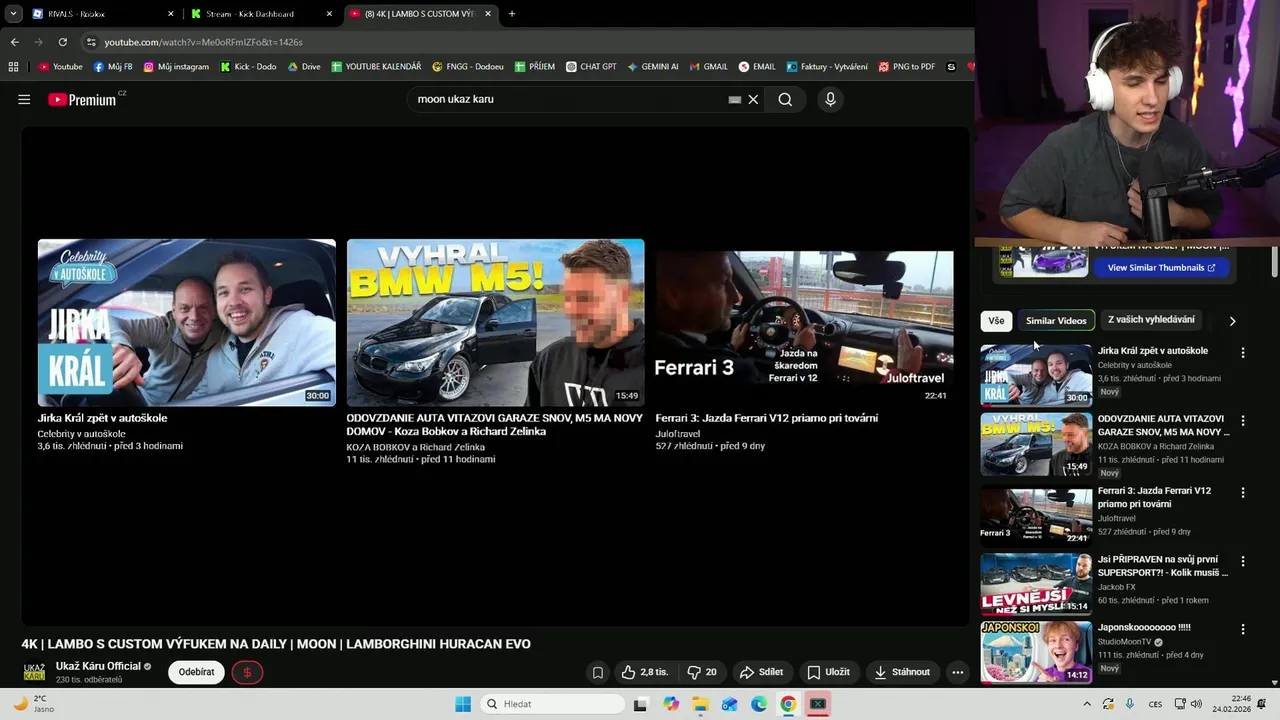Screen dimensions: 1280x720
Task: Open the Můj FB bookmark
Action: pyautogui.click(x=113, y=67)
